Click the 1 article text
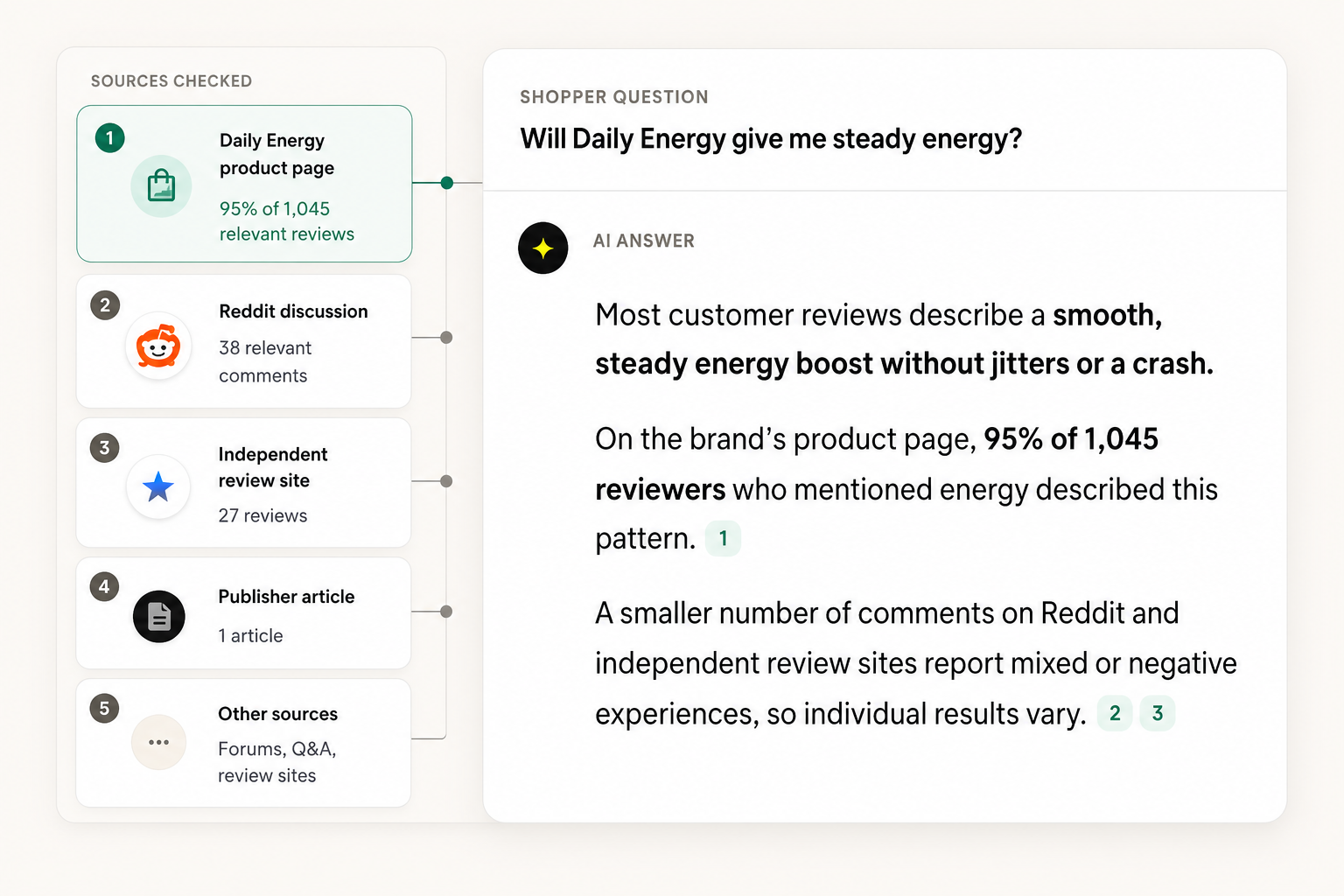1344x896 pixels. (250, 636)
